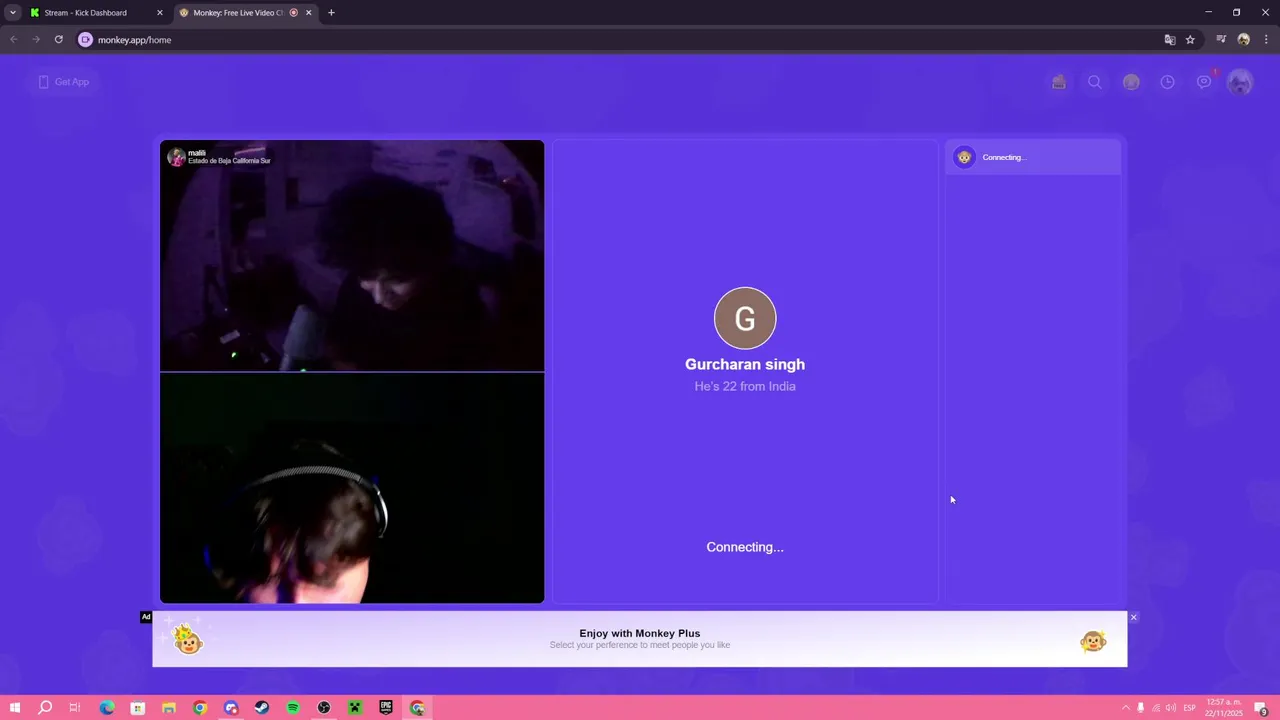Open the Windows Start menu

click(14, 708)
